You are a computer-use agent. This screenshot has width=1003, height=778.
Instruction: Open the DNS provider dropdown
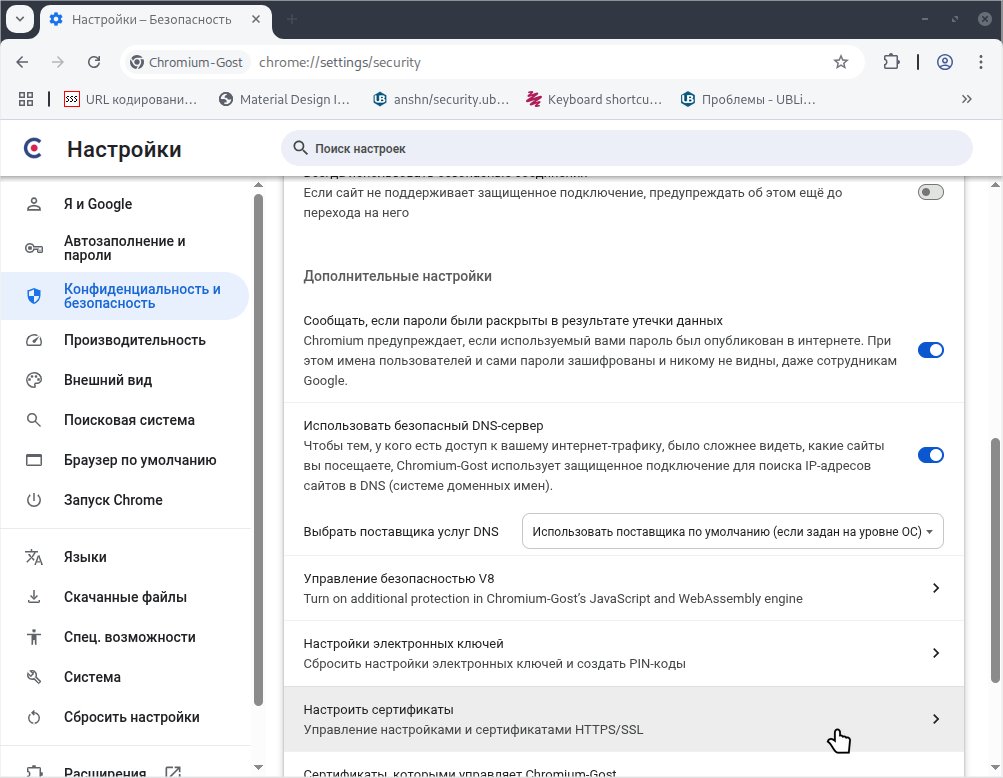(x=732, y=531)
